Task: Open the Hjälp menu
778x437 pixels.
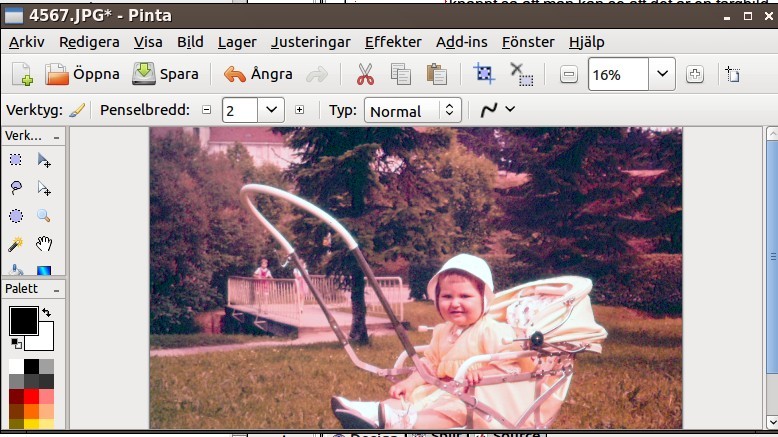Action: [586, 42]
